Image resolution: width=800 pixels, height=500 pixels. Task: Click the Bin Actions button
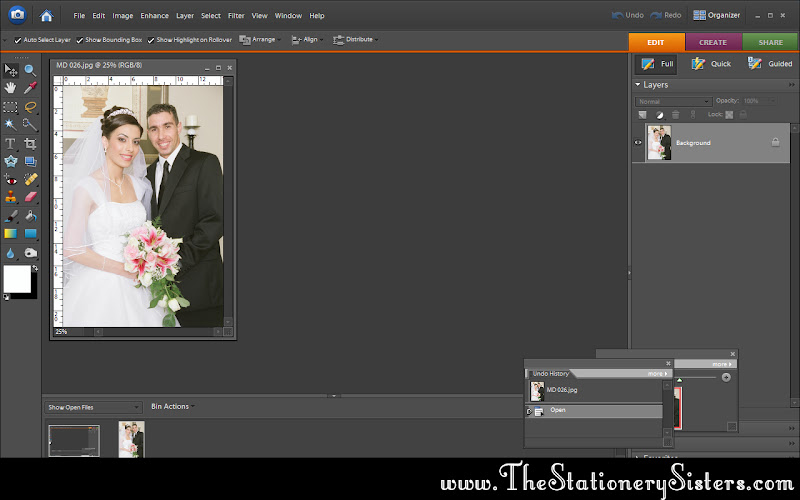173,407
